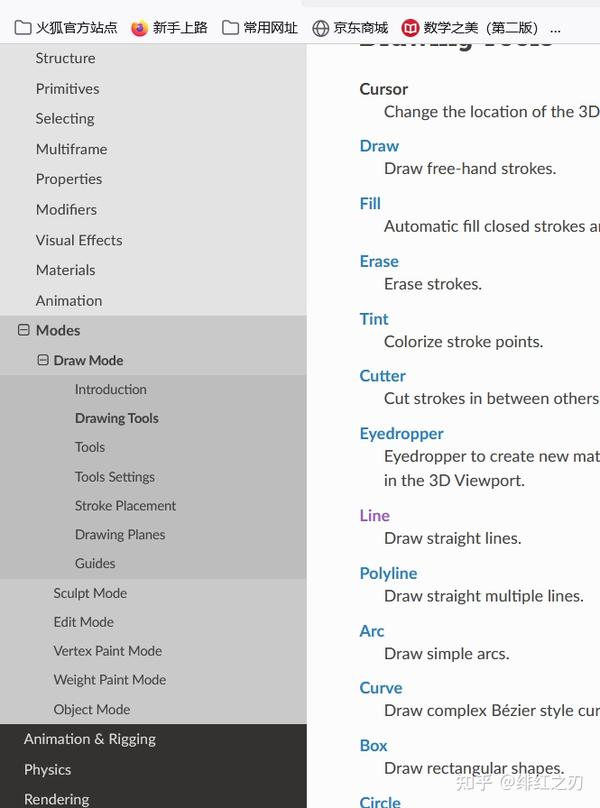Open the 火狐官方站点 bookmark folder icon

23,28
